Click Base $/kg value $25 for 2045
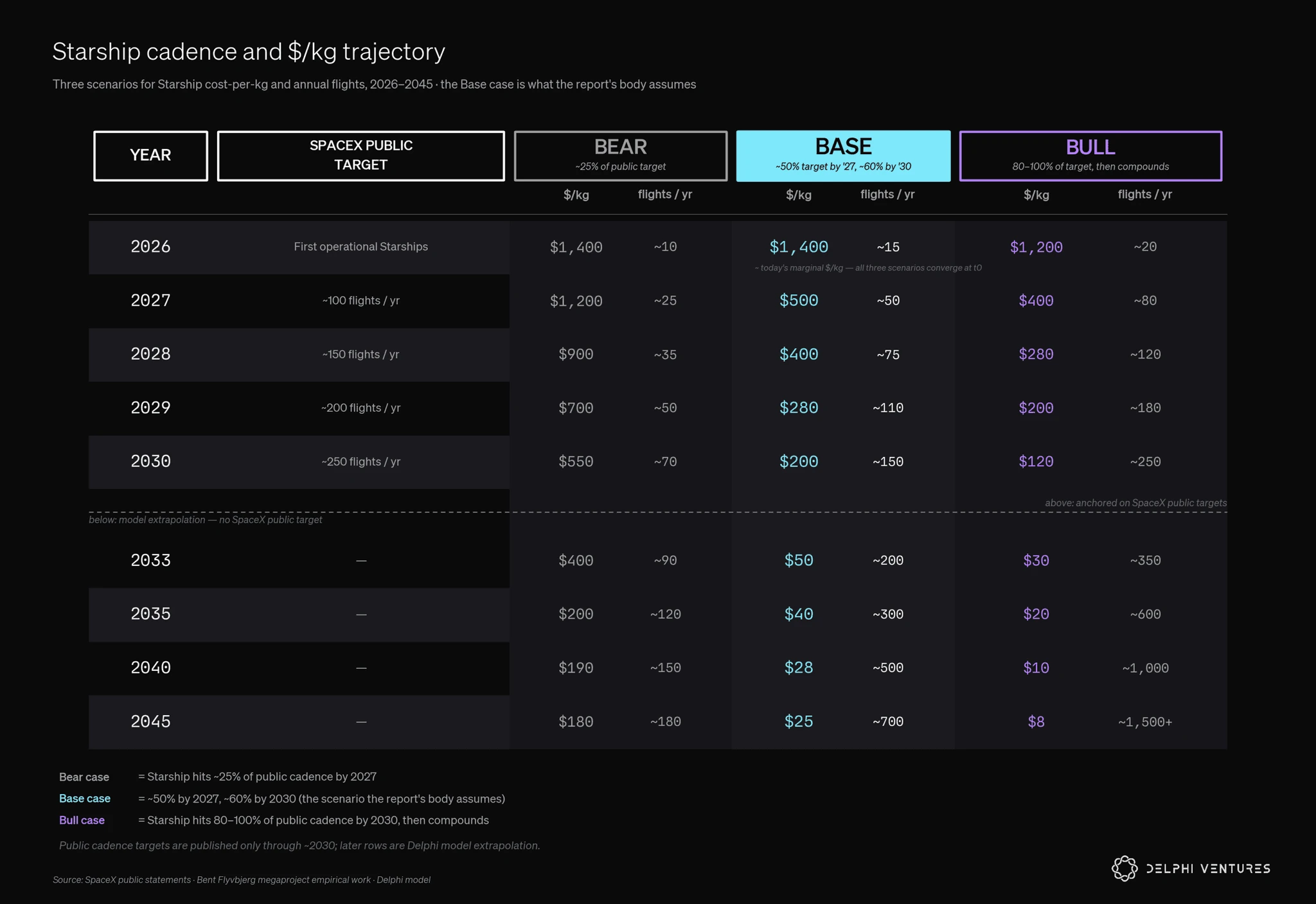This screenshot has width=1316, height=904. pos(799,722)
